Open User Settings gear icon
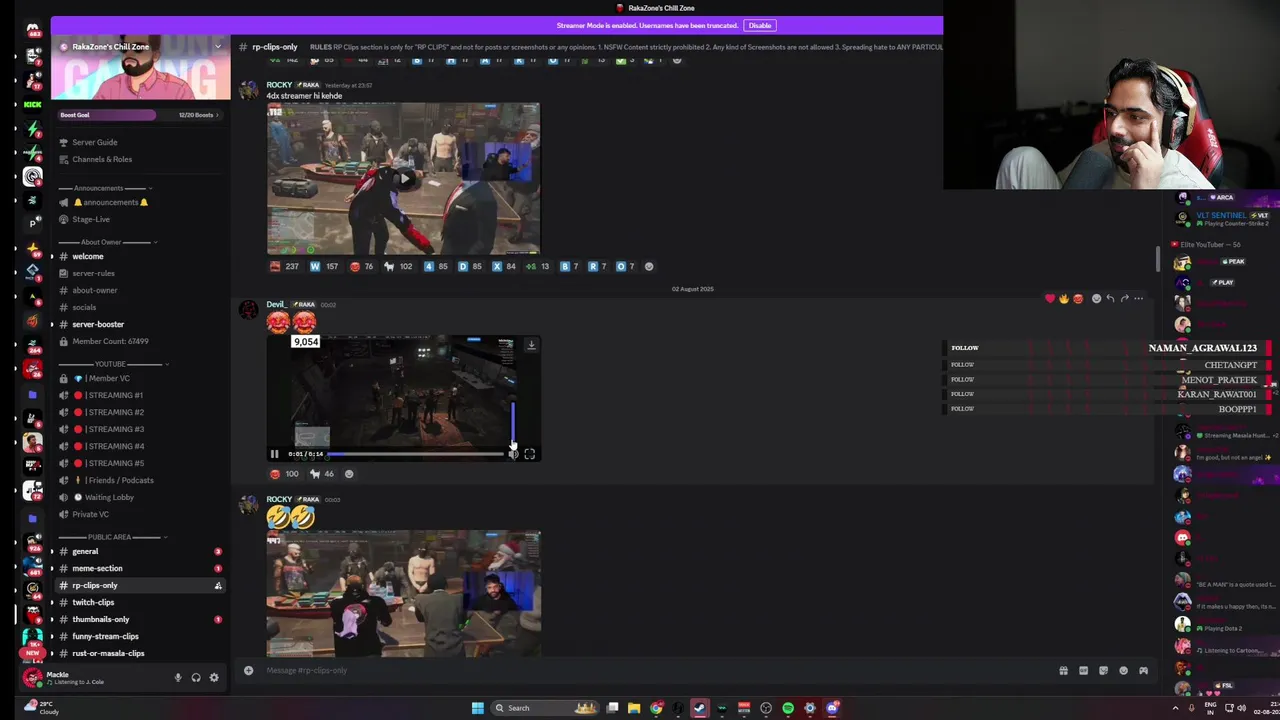The image size is (1280, 720). 214,677
